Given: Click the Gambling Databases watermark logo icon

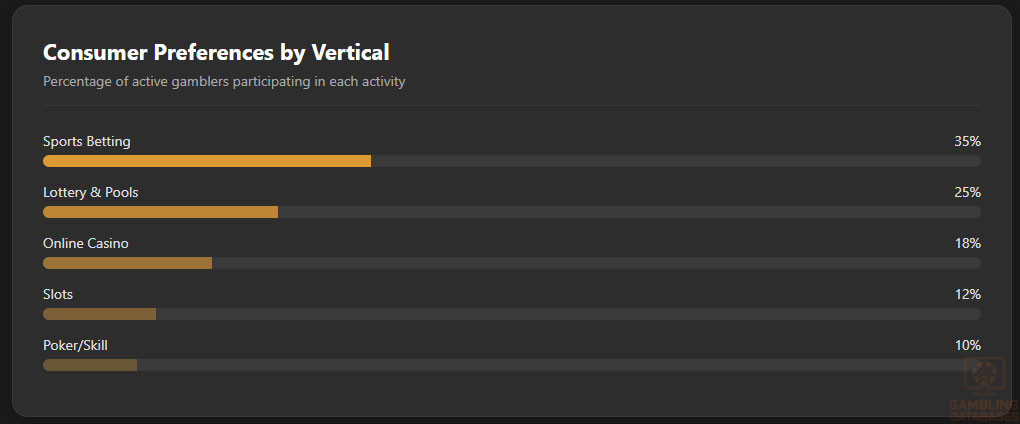Looking at the screenshot, I should coord(983,374).
